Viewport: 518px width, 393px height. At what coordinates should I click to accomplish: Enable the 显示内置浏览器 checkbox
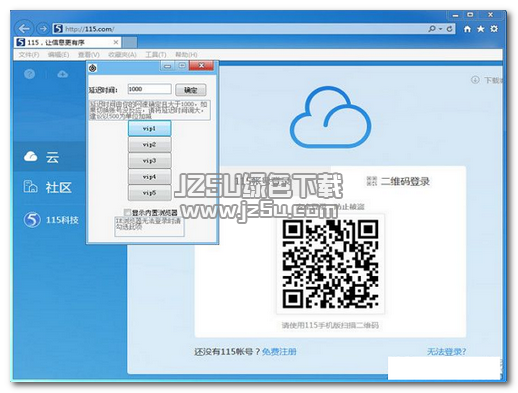pos(127,212)
